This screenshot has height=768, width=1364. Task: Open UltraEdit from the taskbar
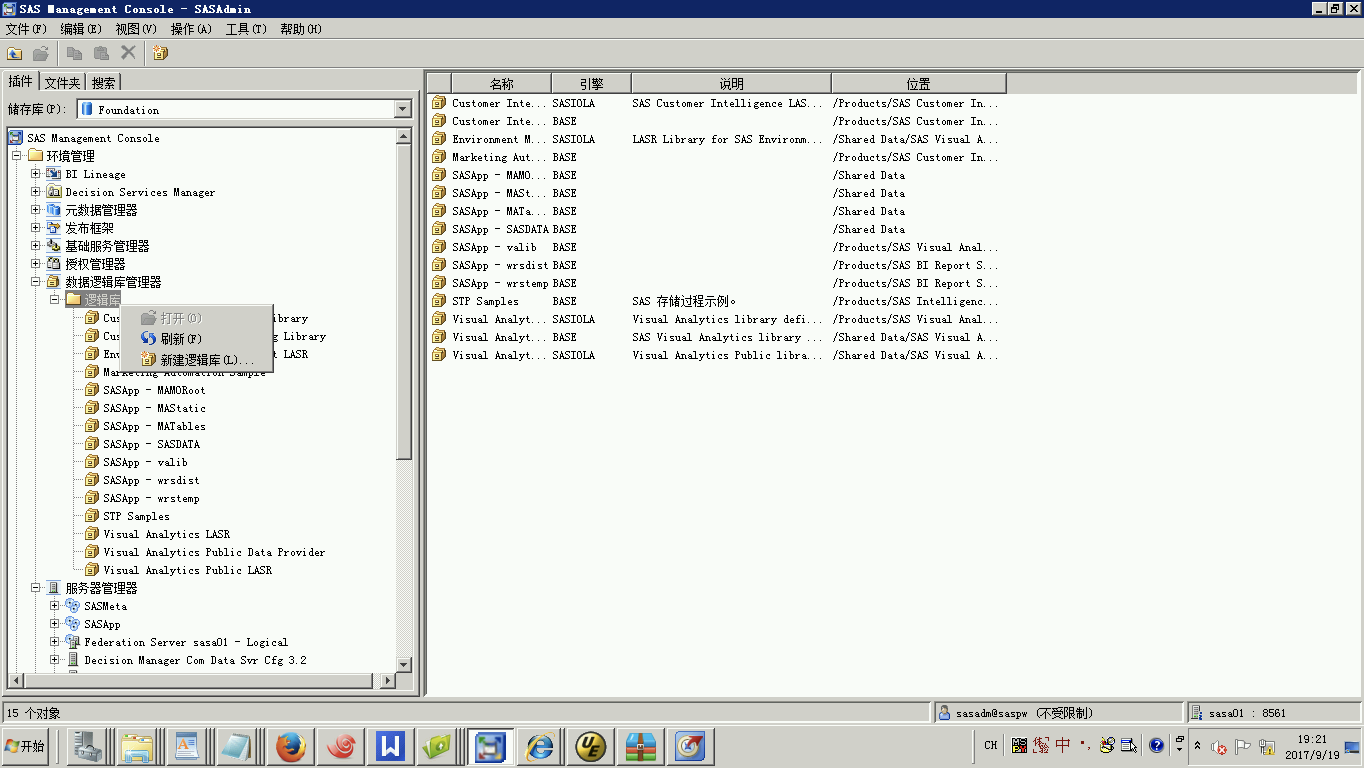[591, 746]
